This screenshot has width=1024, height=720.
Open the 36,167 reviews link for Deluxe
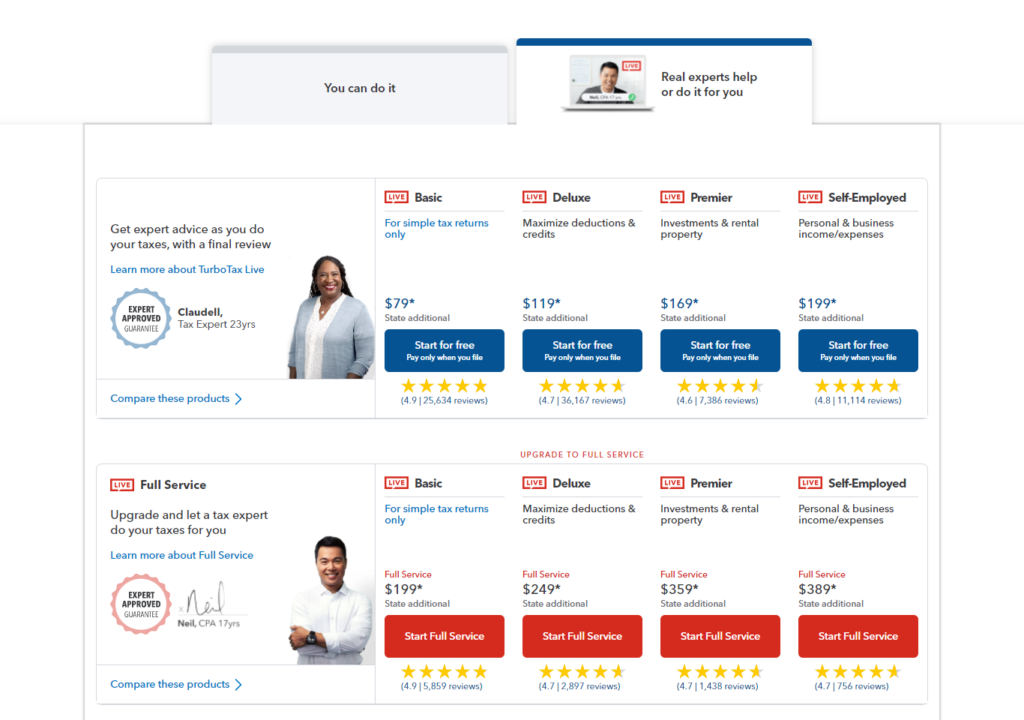(582, 401)
